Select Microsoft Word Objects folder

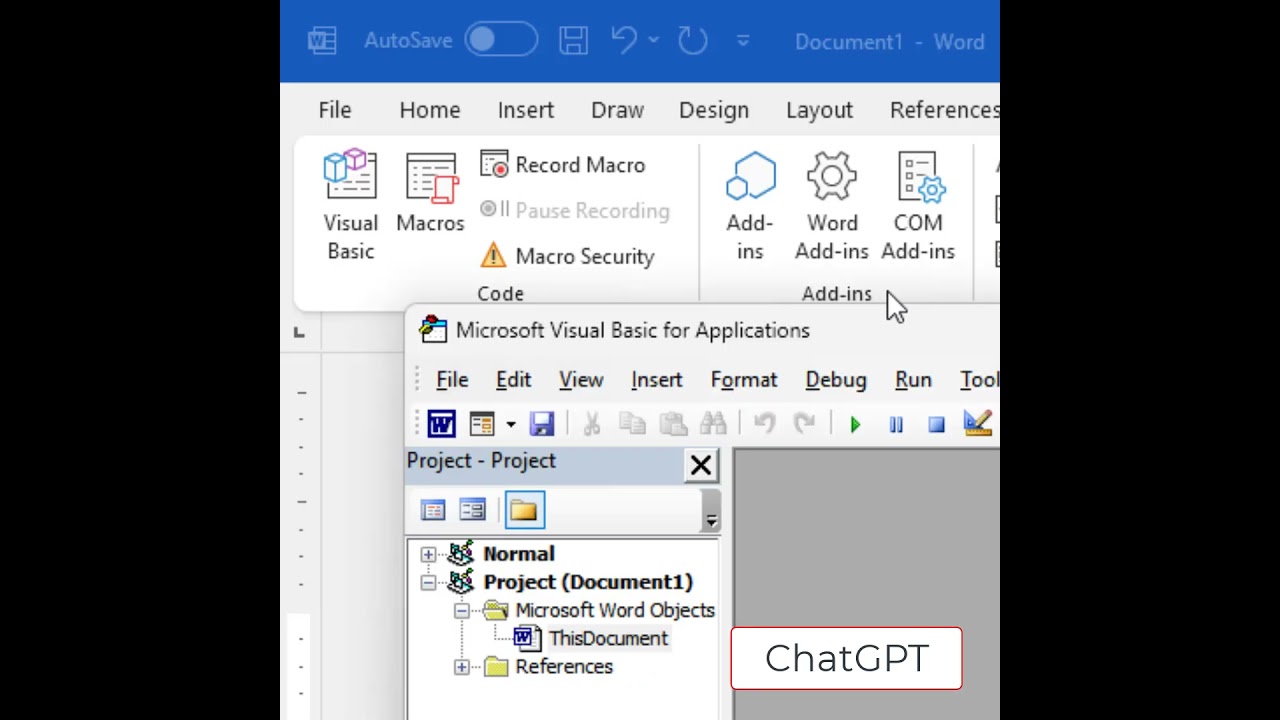coord(614,610)
